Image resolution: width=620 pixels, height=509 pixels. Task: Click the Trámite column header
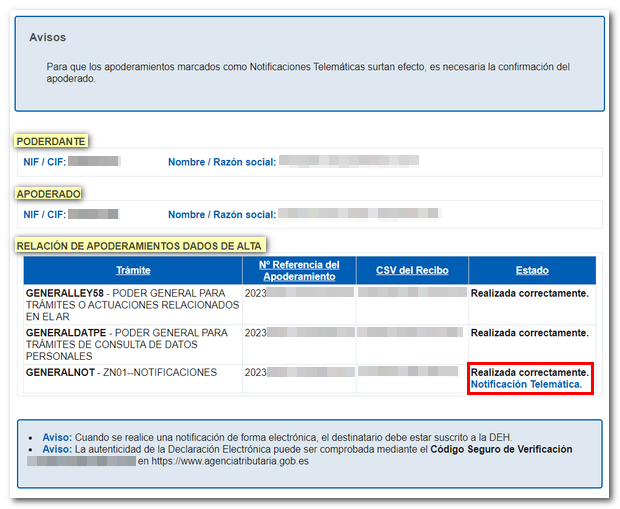[133, 271]
